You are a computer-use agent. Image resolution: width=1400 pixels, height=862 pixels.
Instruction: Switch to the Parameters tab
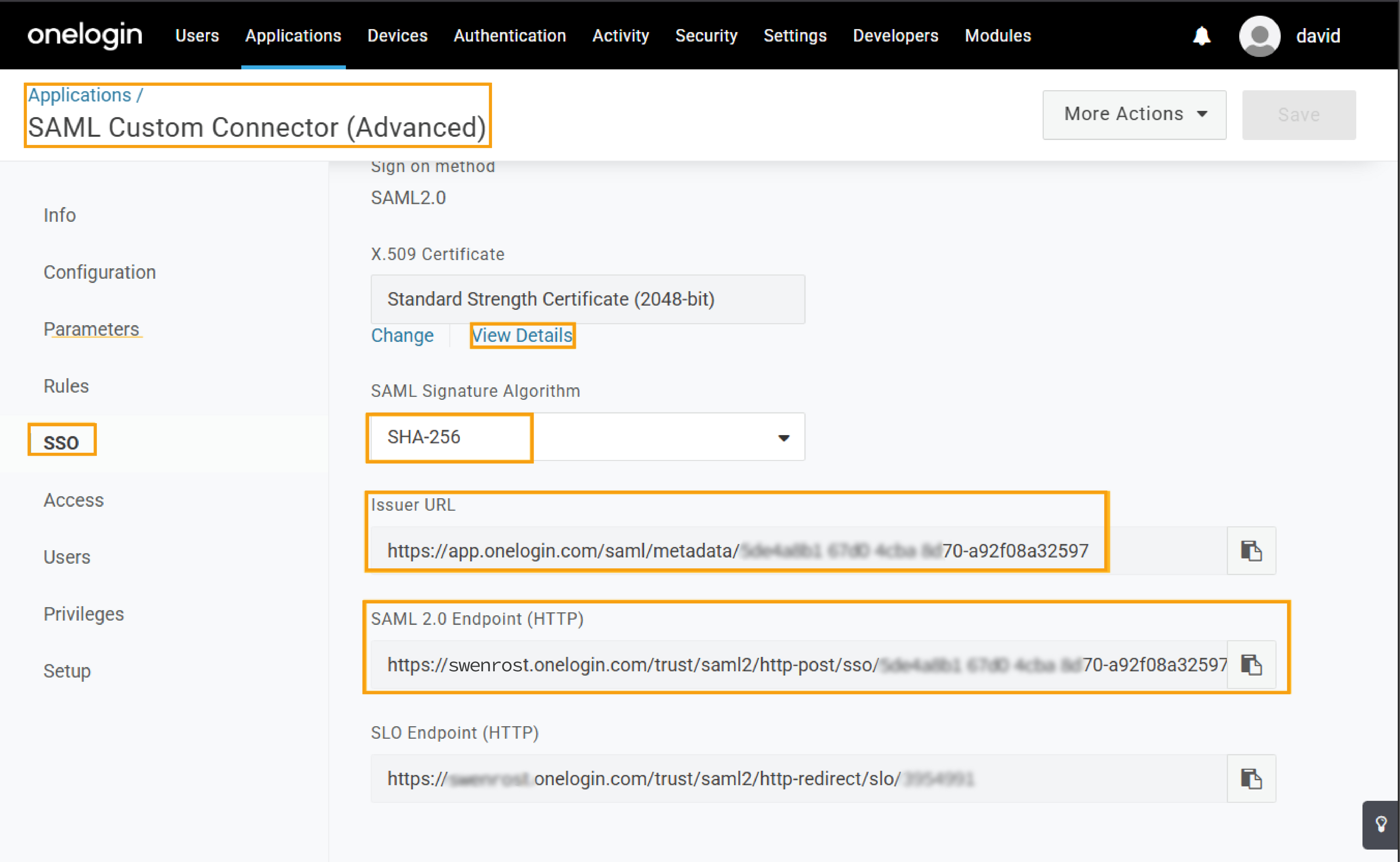pyautogui.click(x=92, y=329)
